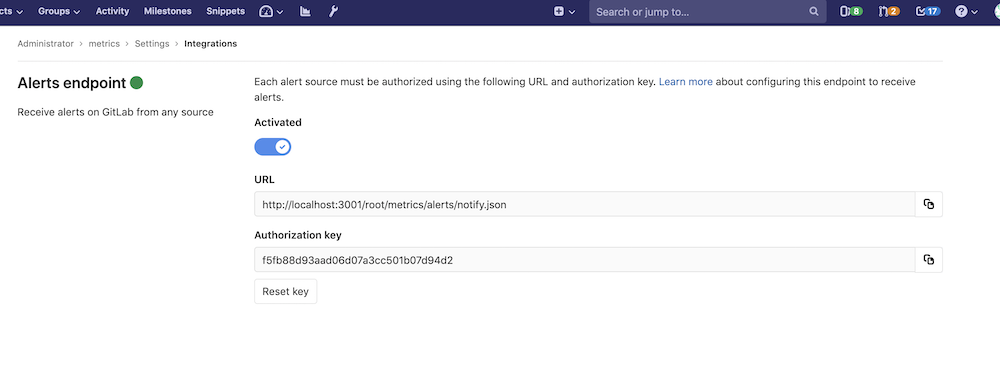The image size is (1000, 387).
Task: Click the Reset key button
Action: 286,291
